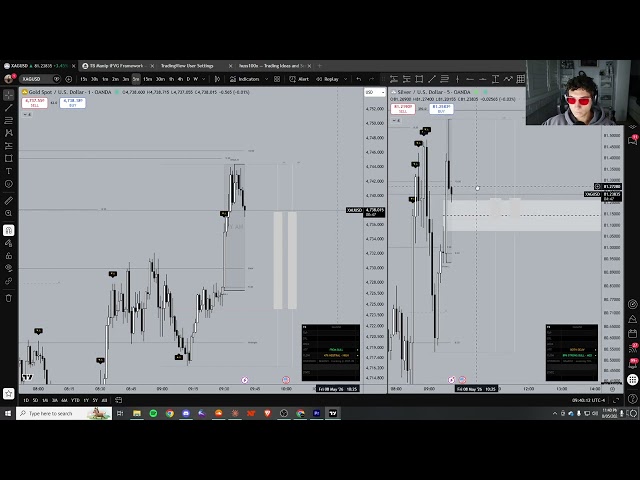Open the forecasting and measurement tools
This screenshot has height=480, width=640.
click(x=9, y=146)
